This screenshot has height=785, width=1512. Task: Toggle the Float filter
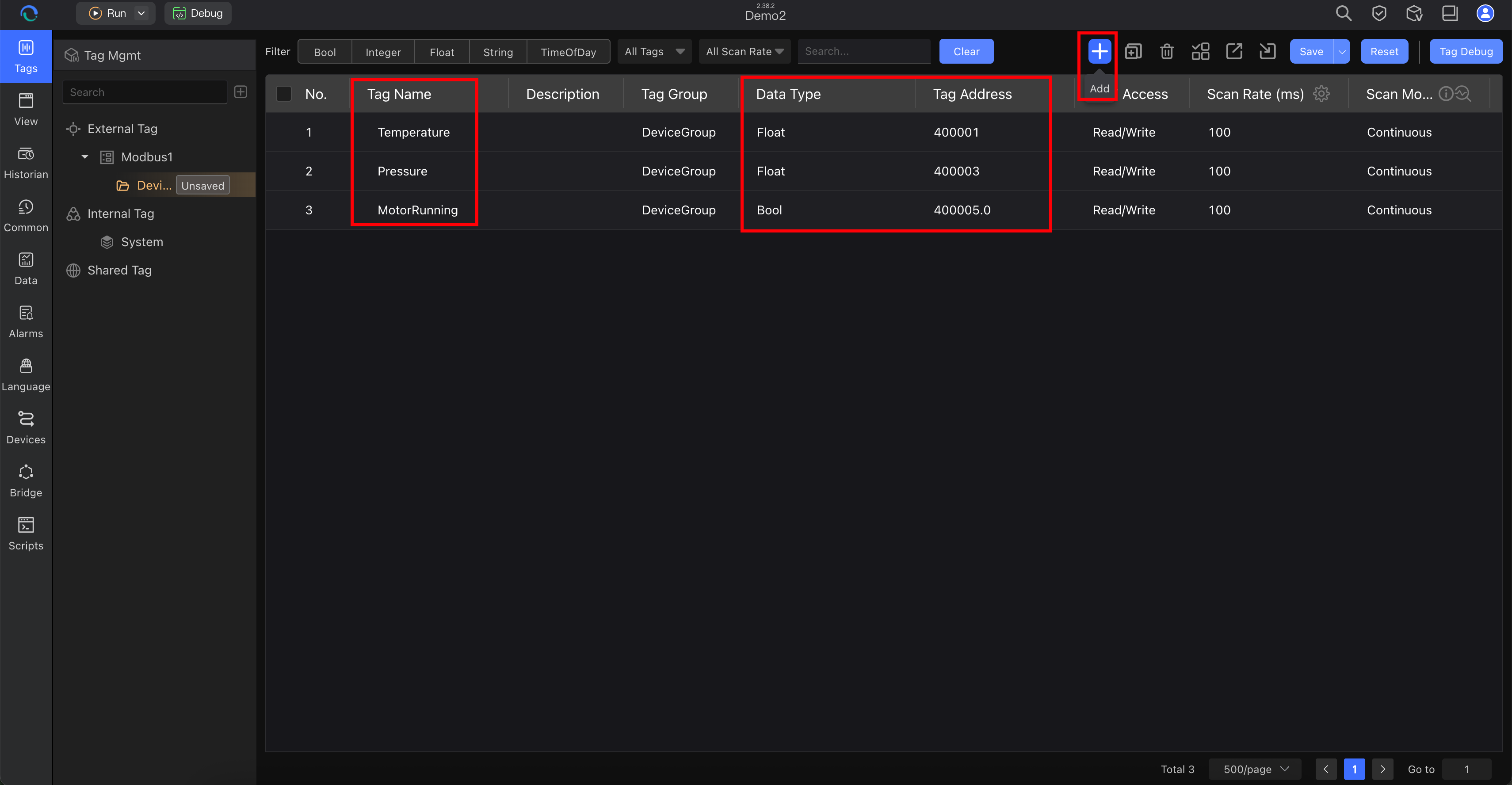pyautogui.click(x=441, y=52)
